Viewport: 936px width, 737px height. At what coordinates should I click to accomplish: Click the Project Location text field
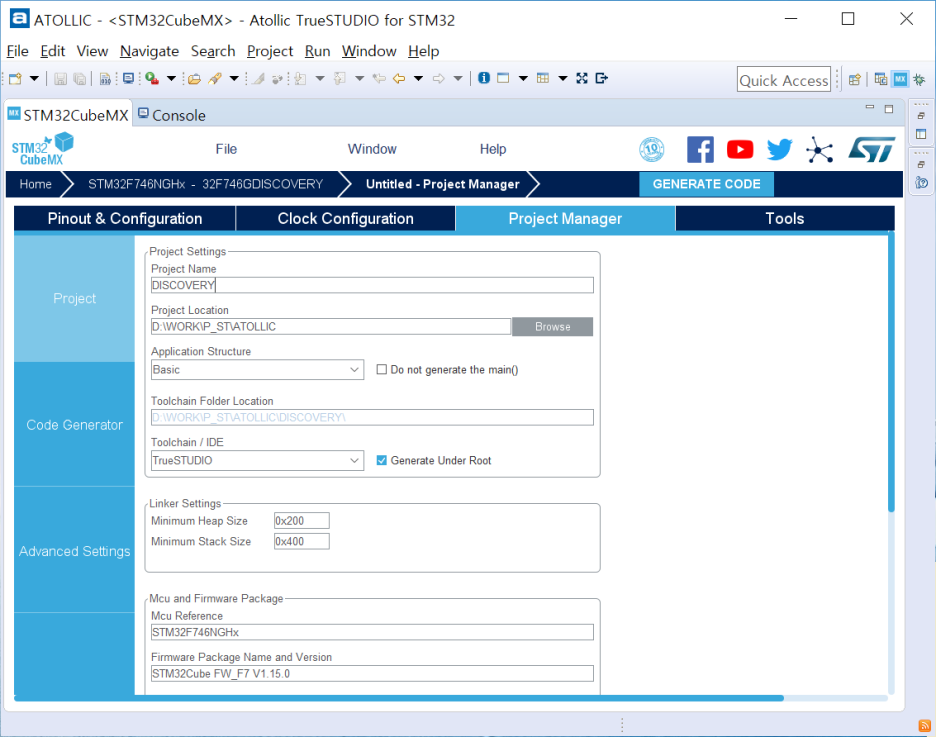point(331,326)
